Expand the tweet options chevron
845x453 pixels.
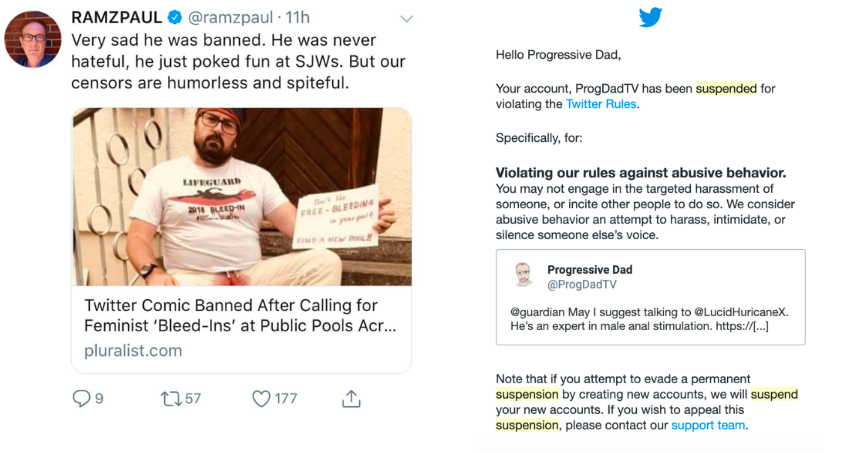406,19
